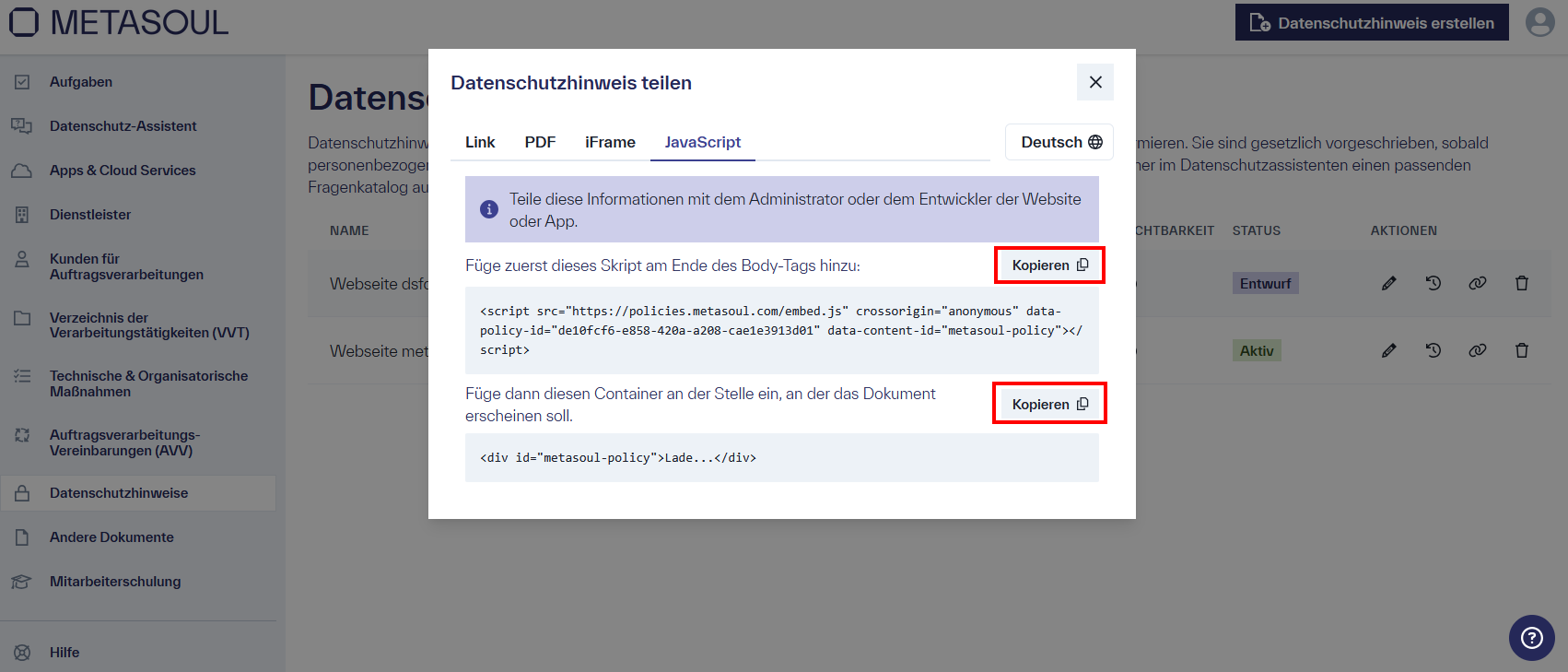
Task: Click Datenschutzhinweis erstellen button
Action: pyautogui.click(x=1372, y=22)
